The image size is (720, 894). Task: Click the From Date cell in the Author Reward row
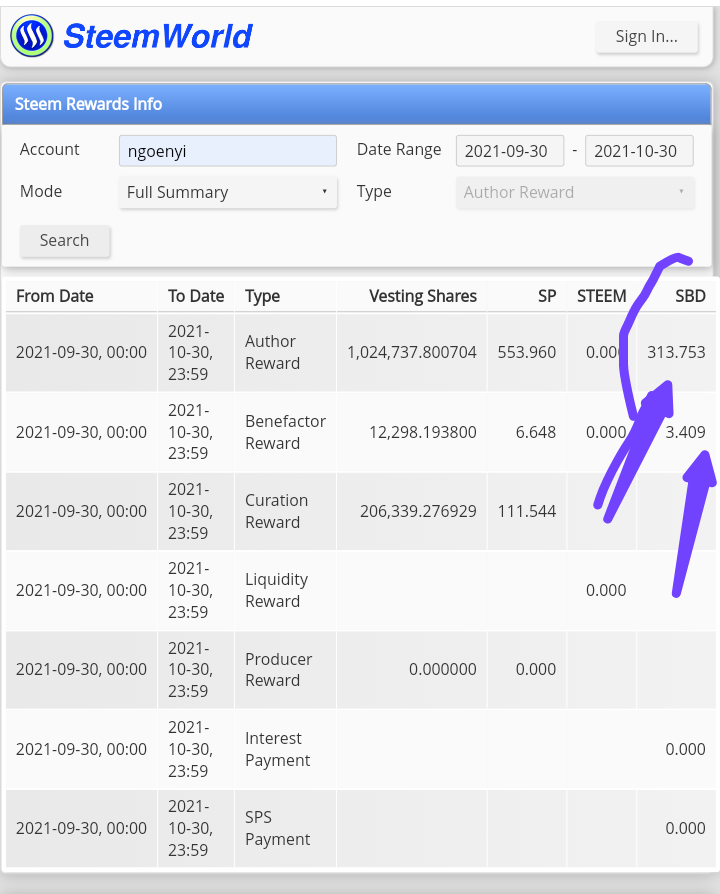[x=82, y=352]
